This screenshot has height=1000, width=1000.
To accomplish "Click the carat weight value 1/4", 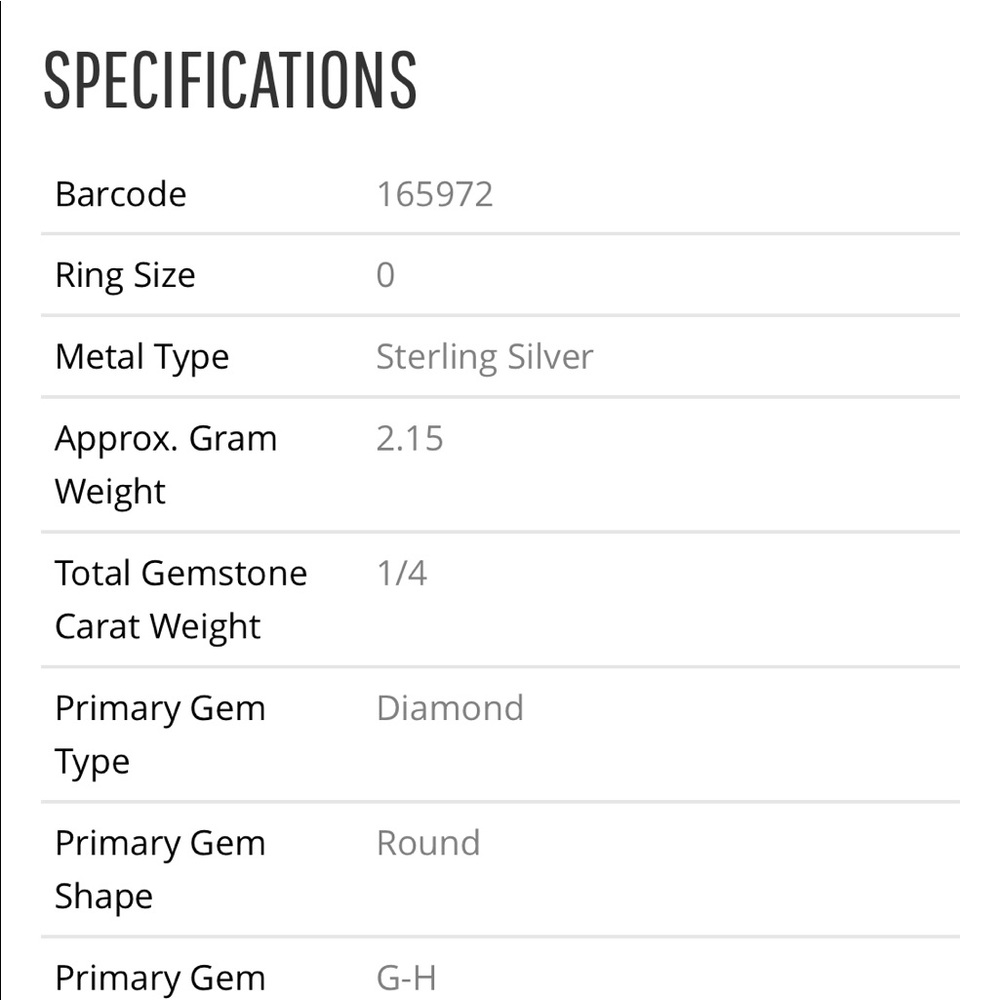I will [x=401, y=574].
